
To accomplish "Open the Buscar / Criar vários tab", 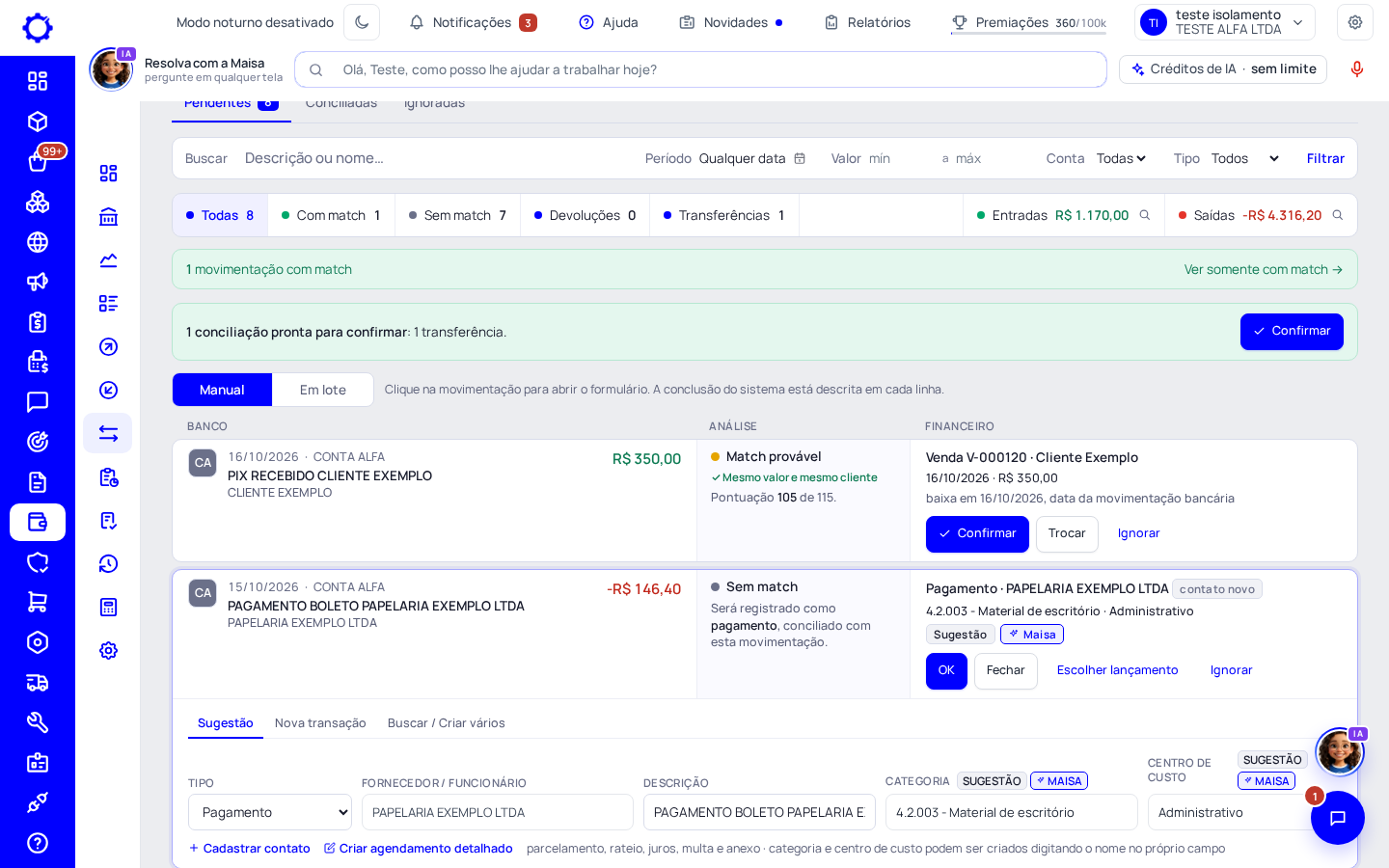I will [447, 723].
